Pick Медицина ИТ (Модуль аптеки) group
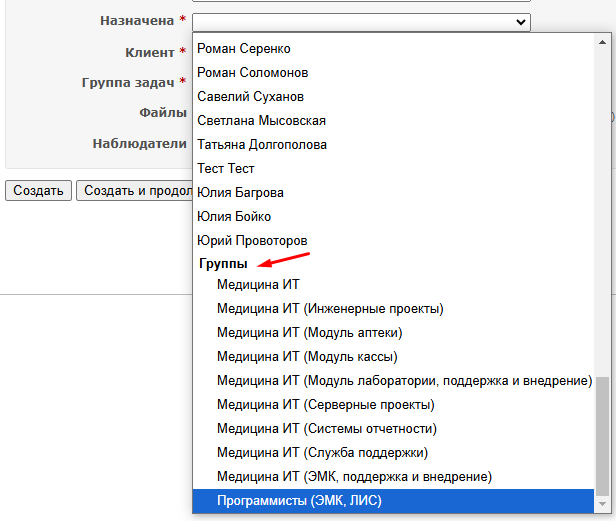Viewport: 616px width, 521px height. point(309,333)
